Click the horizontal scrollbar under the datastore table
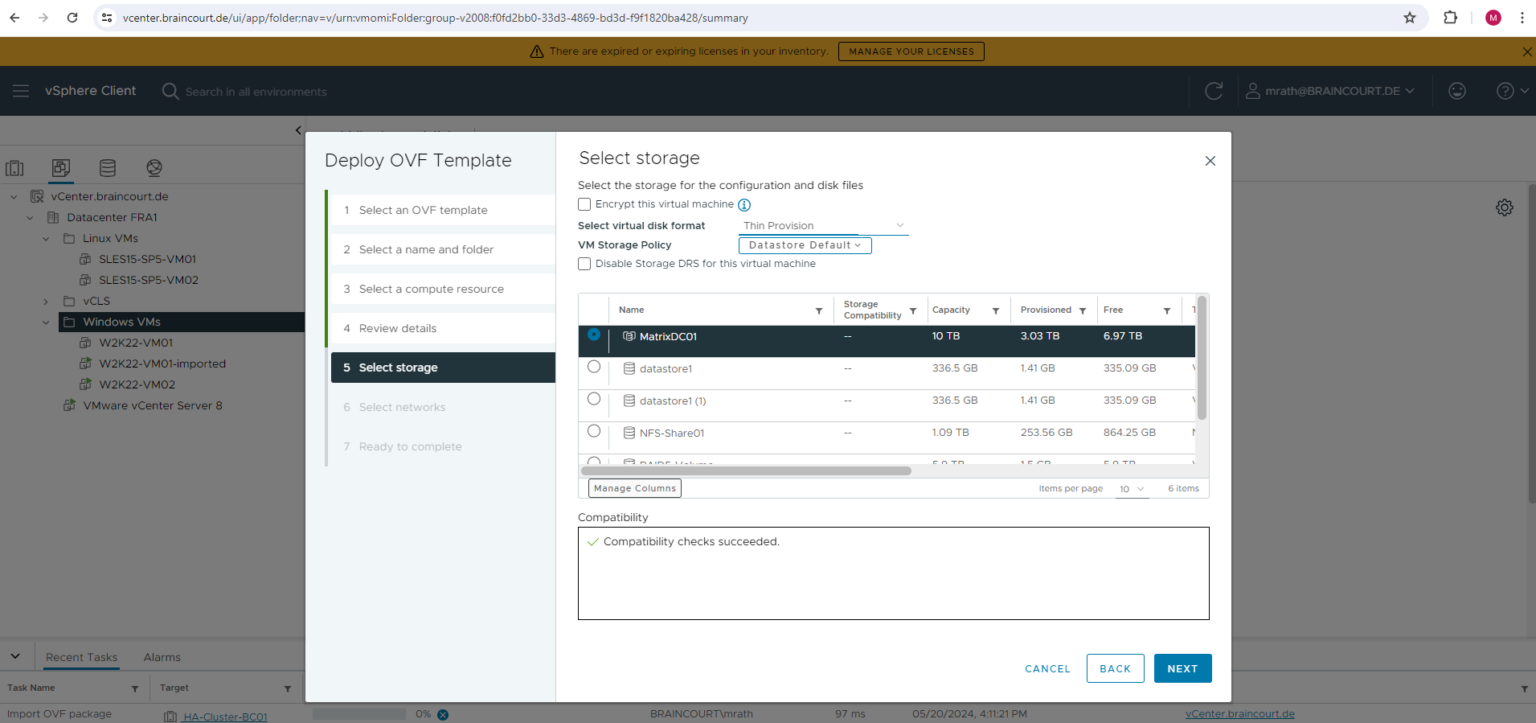Screen dimensions: 1536x723 click(745, 469)
